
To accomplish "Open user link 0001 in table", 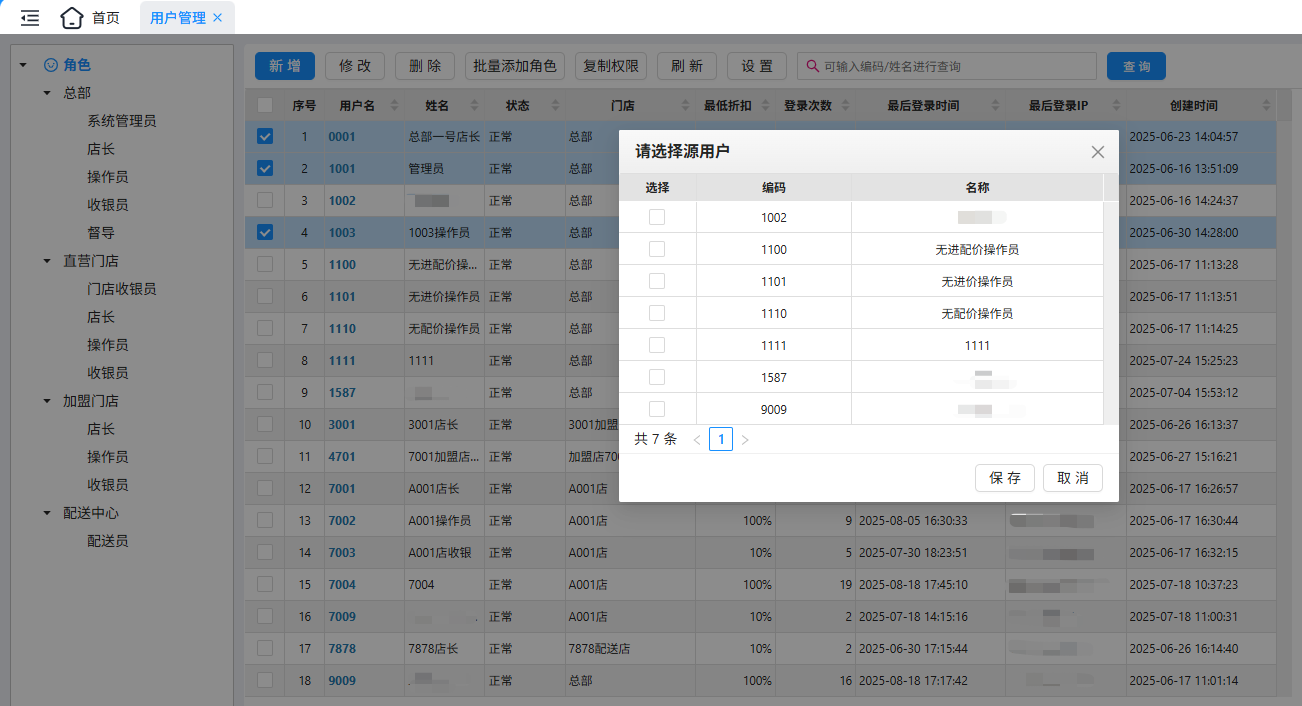I will click(342, 137).
